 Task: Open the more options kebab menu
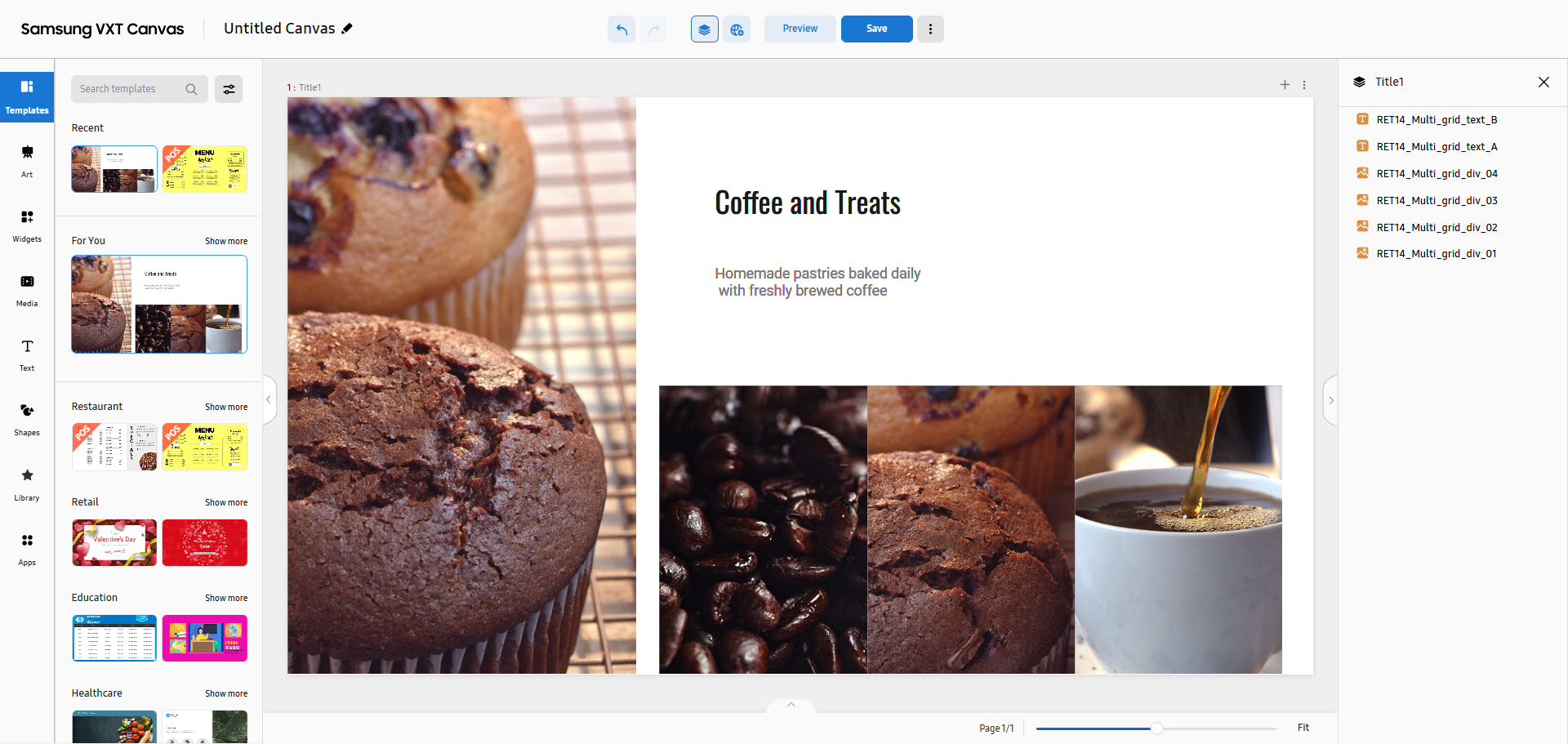click(930, 29)
